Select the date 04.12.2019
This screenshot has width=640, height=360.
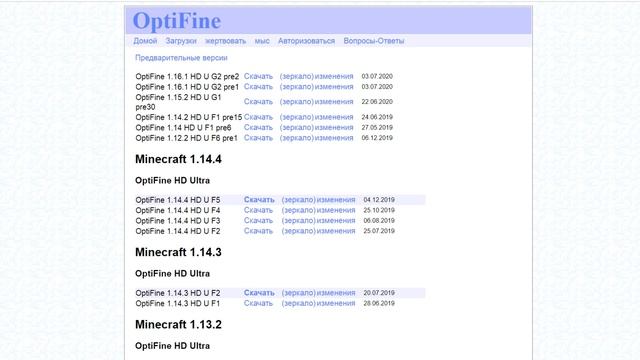[379, 200]
